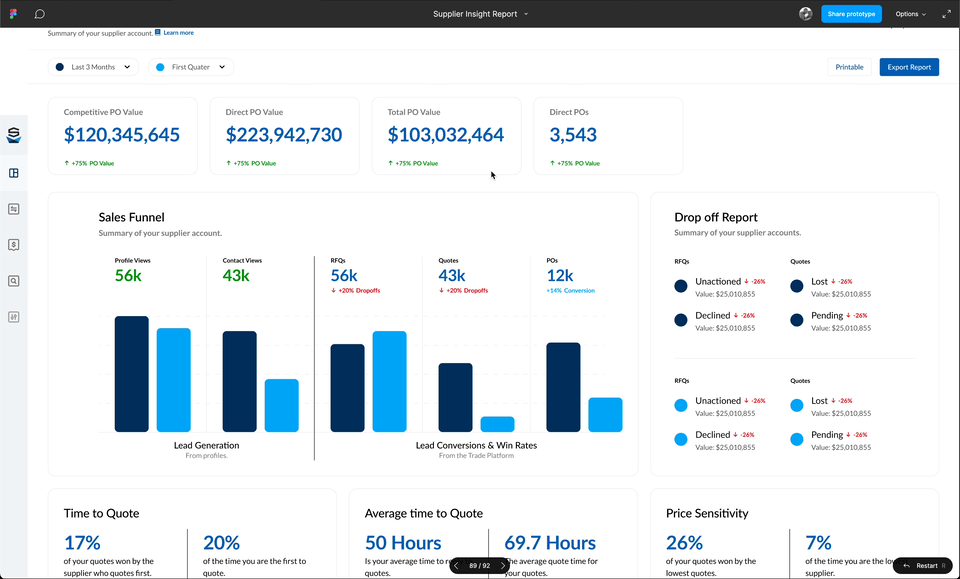Click the supplier logo in sidebar
The width and height of the screenshot is (960, 579).
[14, 136]
